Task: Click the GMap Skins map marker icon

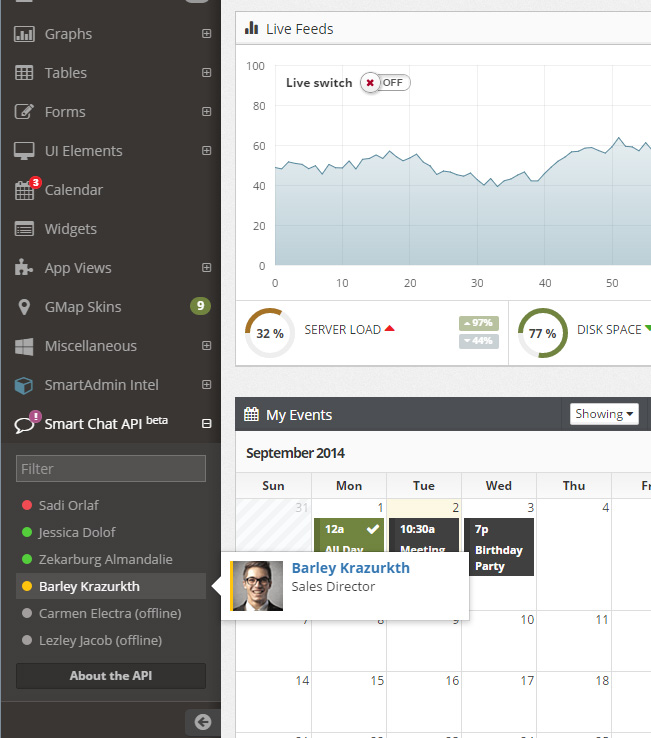Action: [x=24, y=307]
